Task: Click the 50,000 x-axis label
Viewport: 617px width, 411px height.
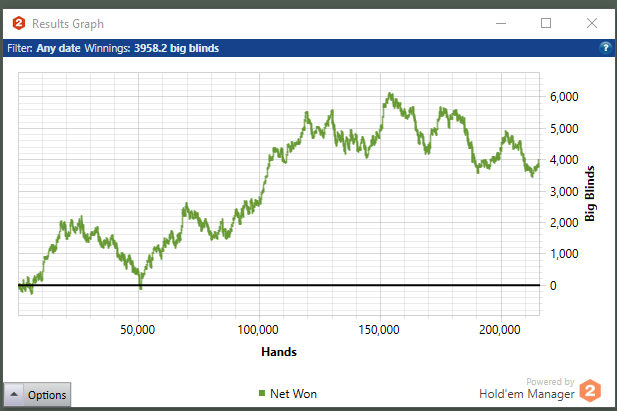Action: click(x=137, y=330)
